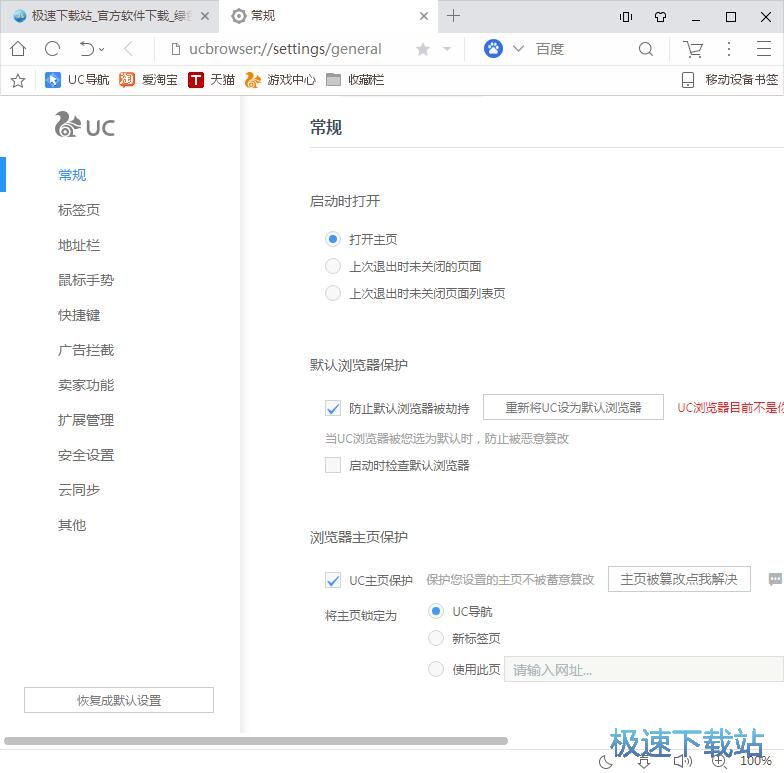Select the 打开主页 startup radio button
The height and width of the screenshot is (773, 784).
(x=333, y=239)
